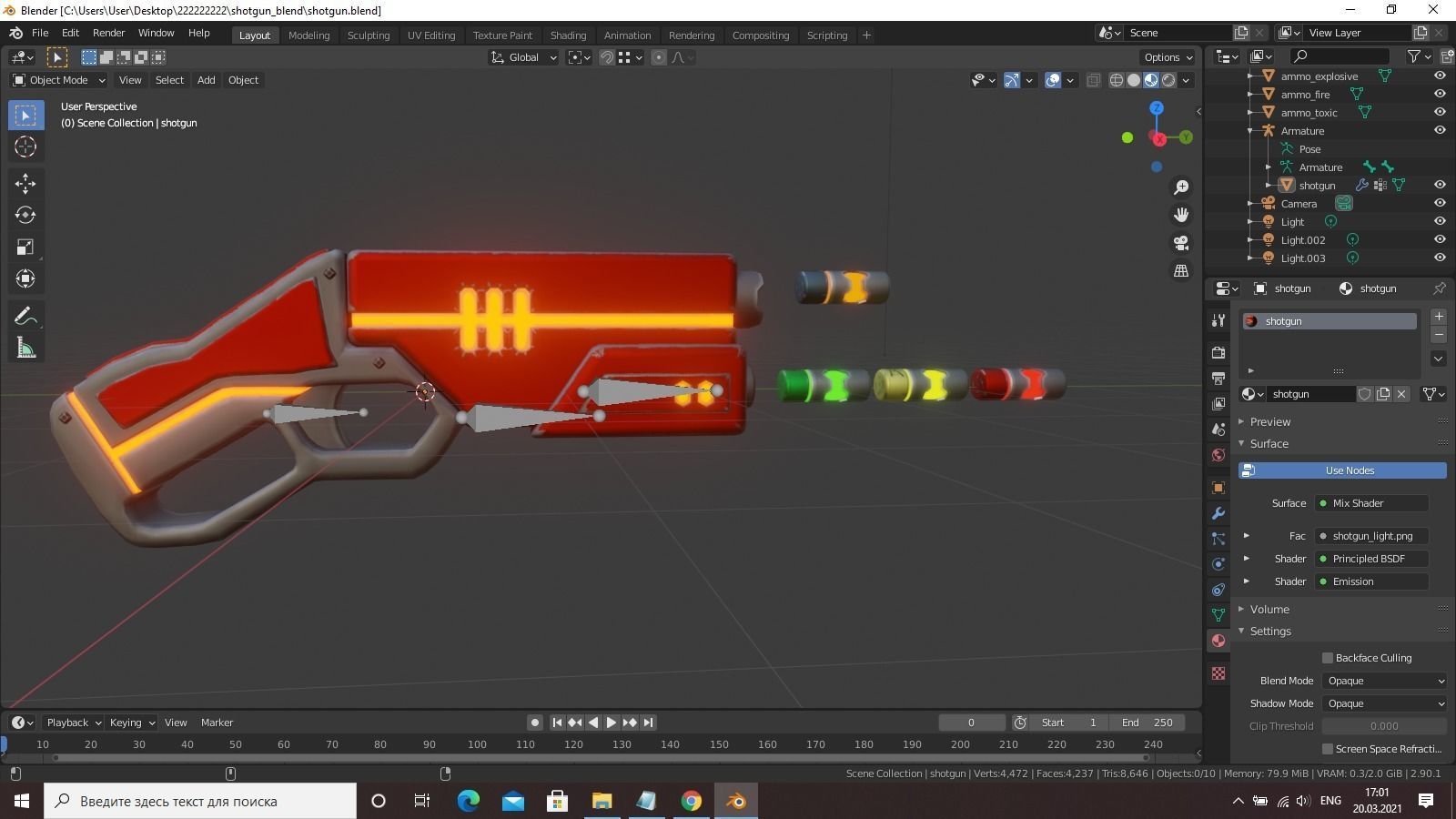Expand ammo_explosive tree item
Image resolution: width=1456 pixels, height=819 pixels.
pyautogui.click(x=1250, y=76)
